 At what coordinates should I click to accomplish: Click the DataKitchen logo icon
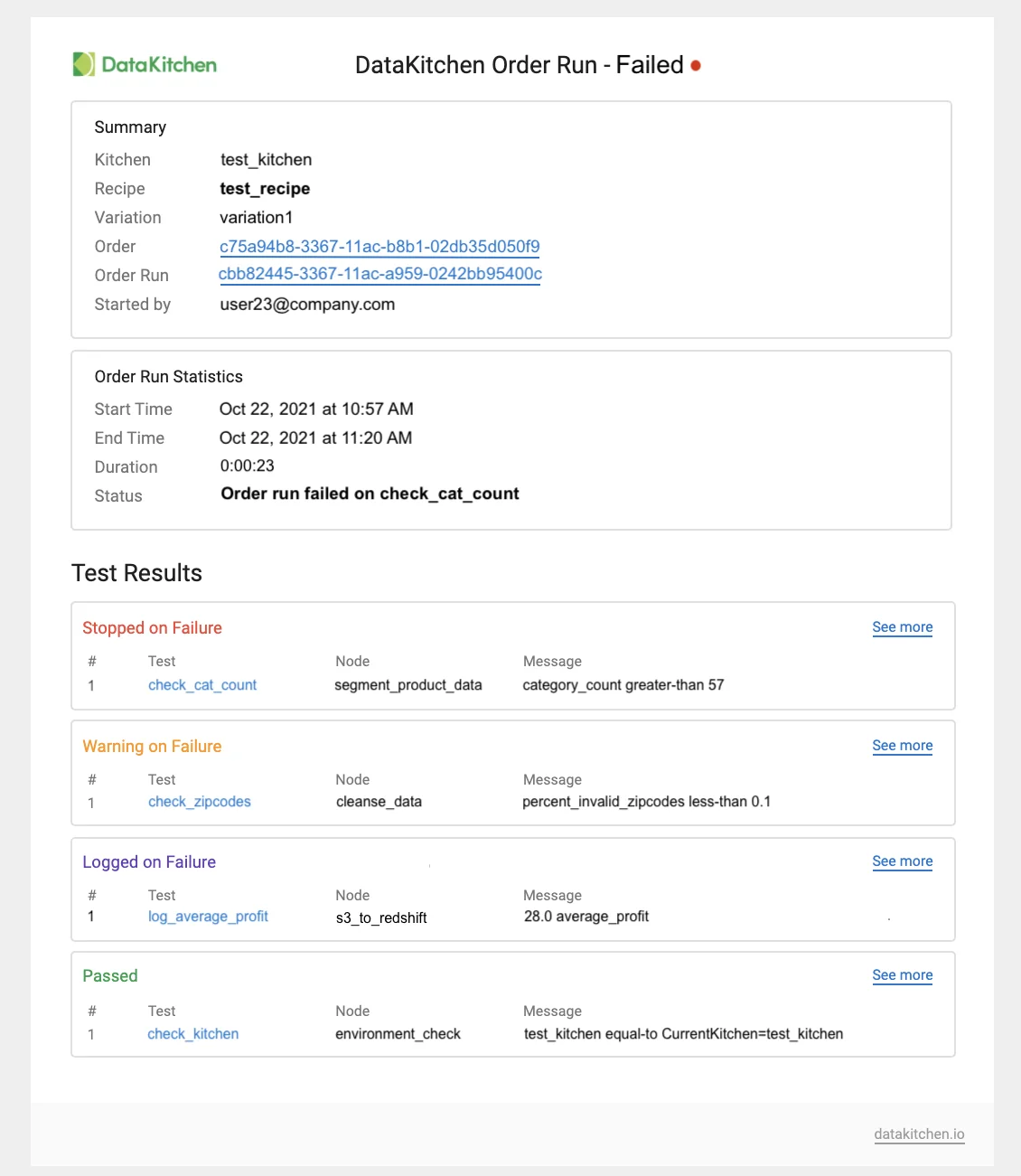84,64
